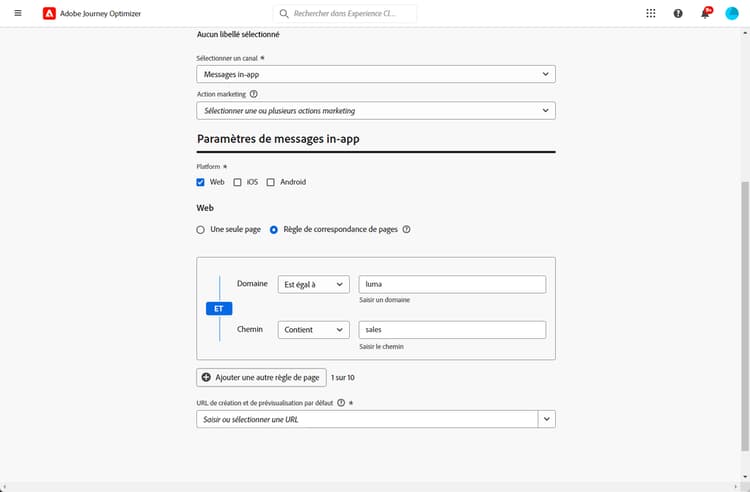Select the Une seule page option
750x492 pixels.
pyautogui.click(x=201, y=229)
